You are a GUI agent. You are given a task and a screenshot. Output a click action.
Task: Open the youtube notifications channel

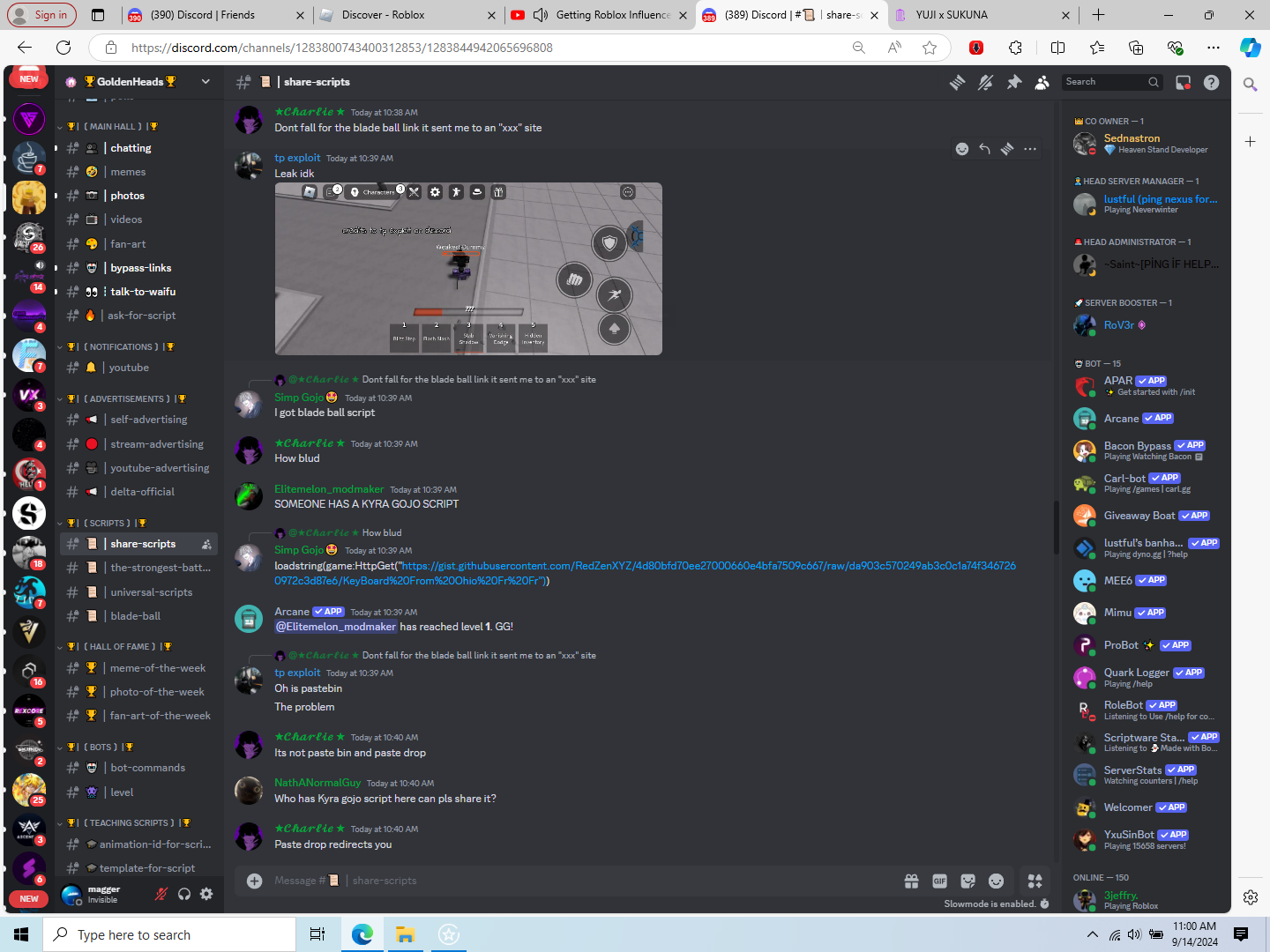pos(138,368)
